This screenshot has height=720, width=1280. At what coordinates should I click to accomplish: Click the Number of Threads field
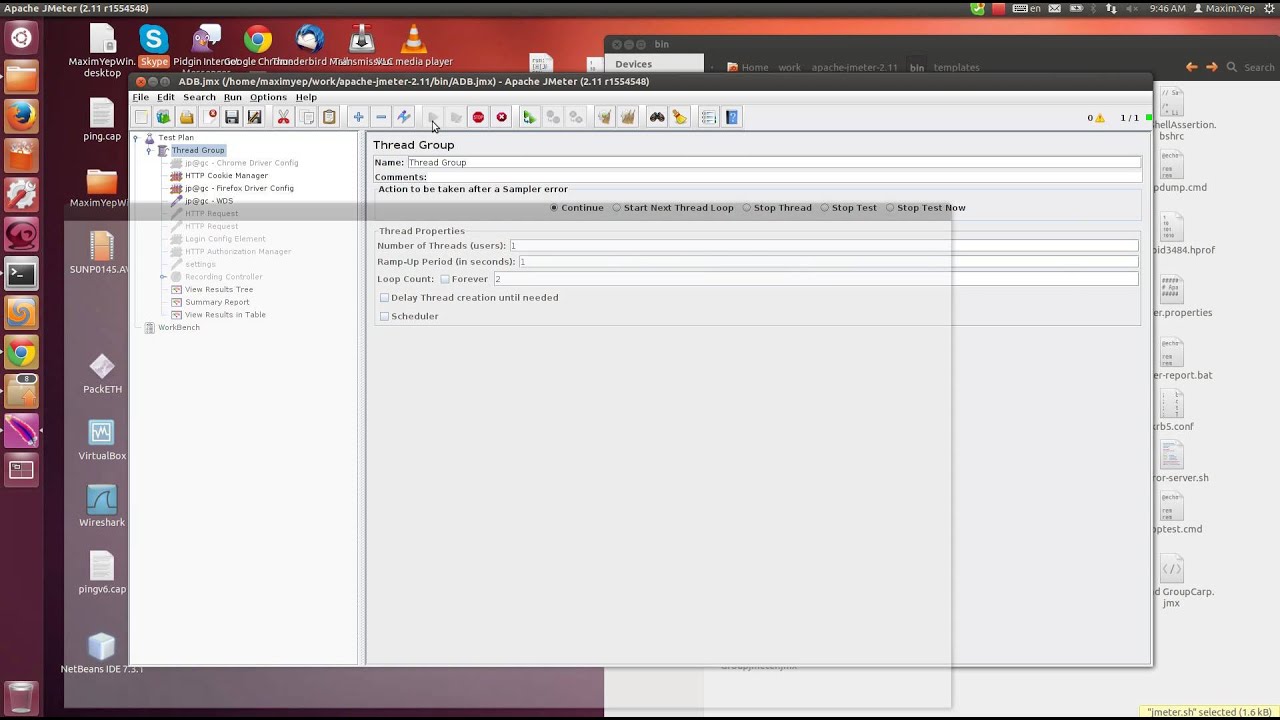click(824, 246)
